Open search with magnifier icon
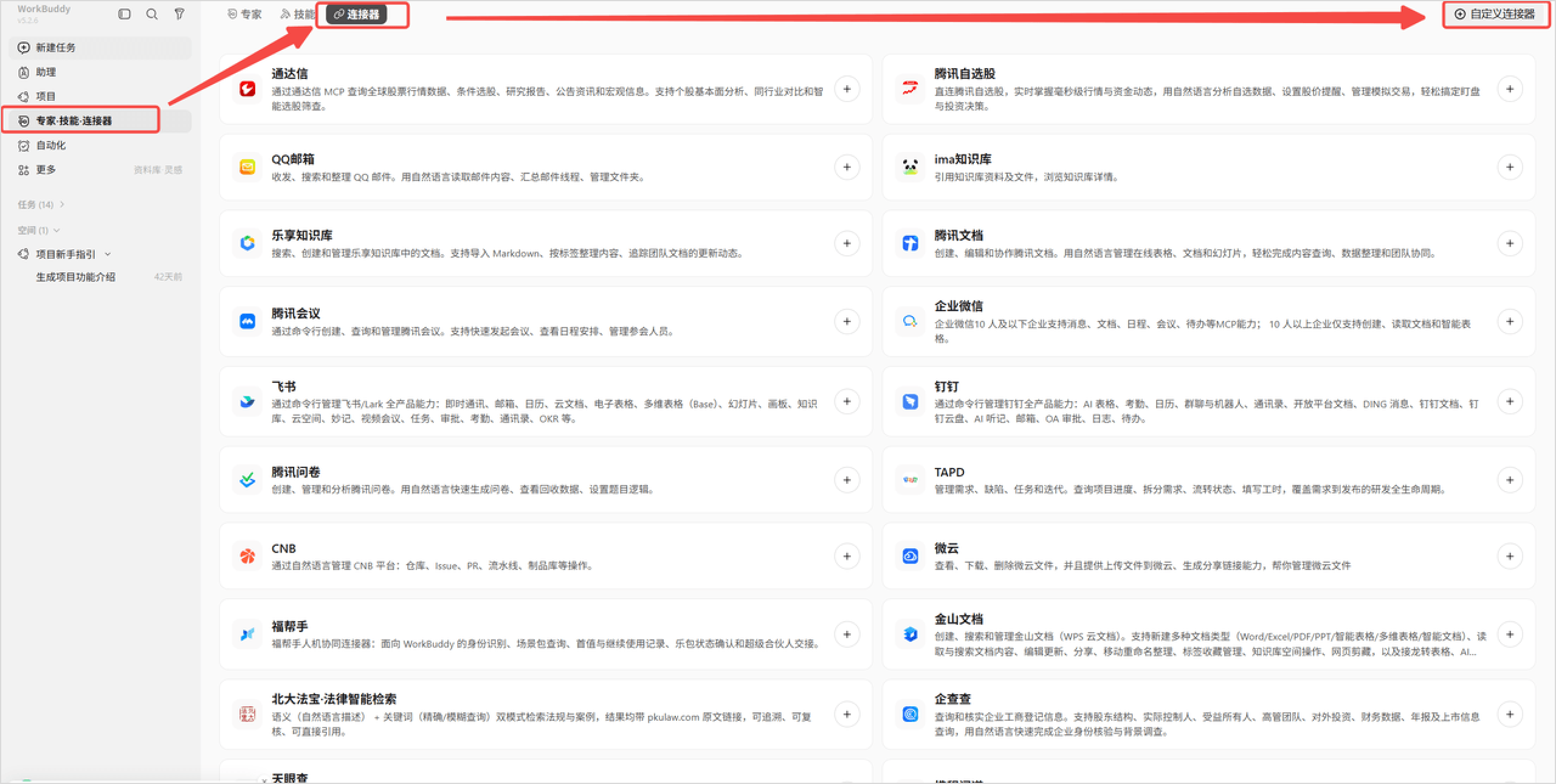The height and width of the screenshot is (784, 1556). pyautogui.click(x=152, y=14)
